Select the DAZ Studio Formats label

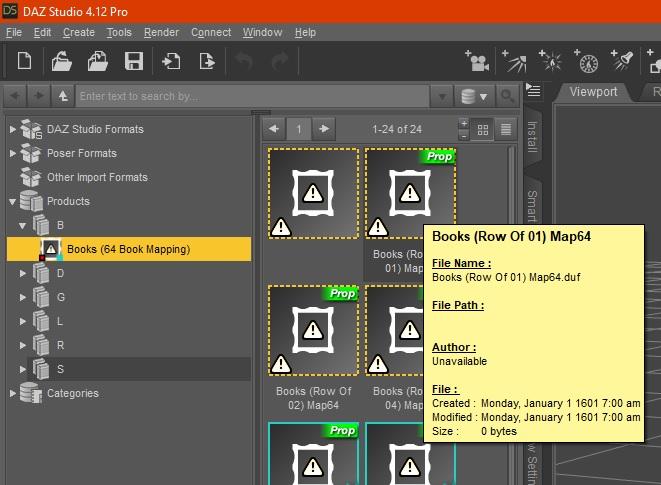click(x=95, y=129)
